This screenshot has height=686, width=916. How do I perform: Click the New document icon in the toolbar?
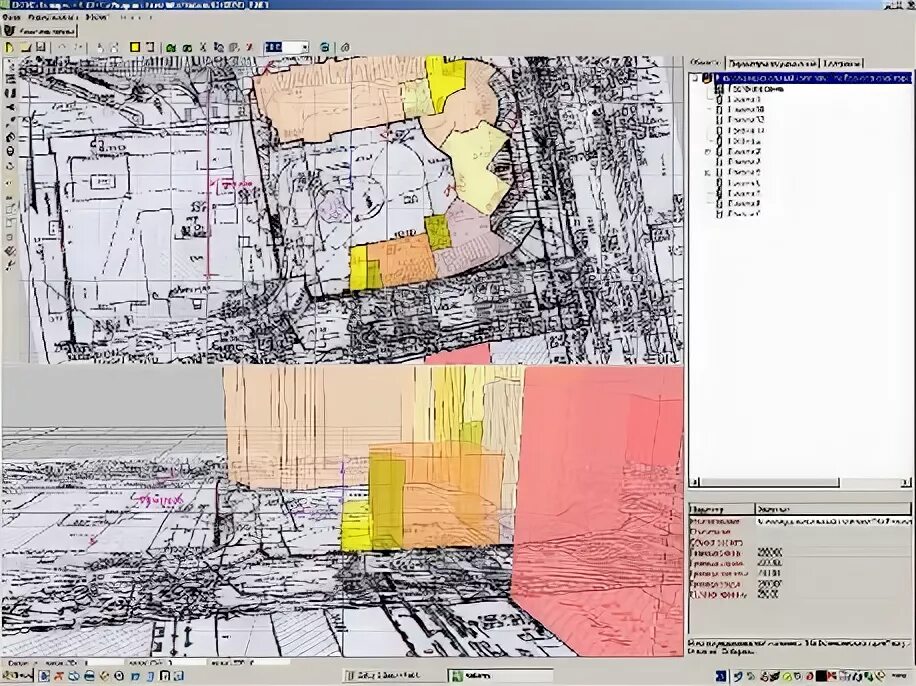(10, 47)
